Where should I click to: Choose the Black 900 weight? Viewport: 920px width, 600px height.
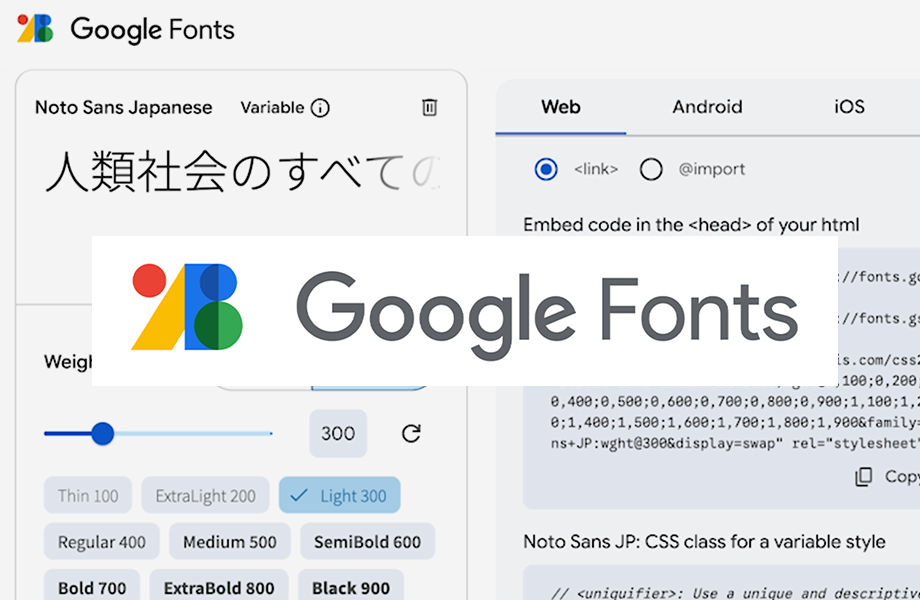coord(349,587)
